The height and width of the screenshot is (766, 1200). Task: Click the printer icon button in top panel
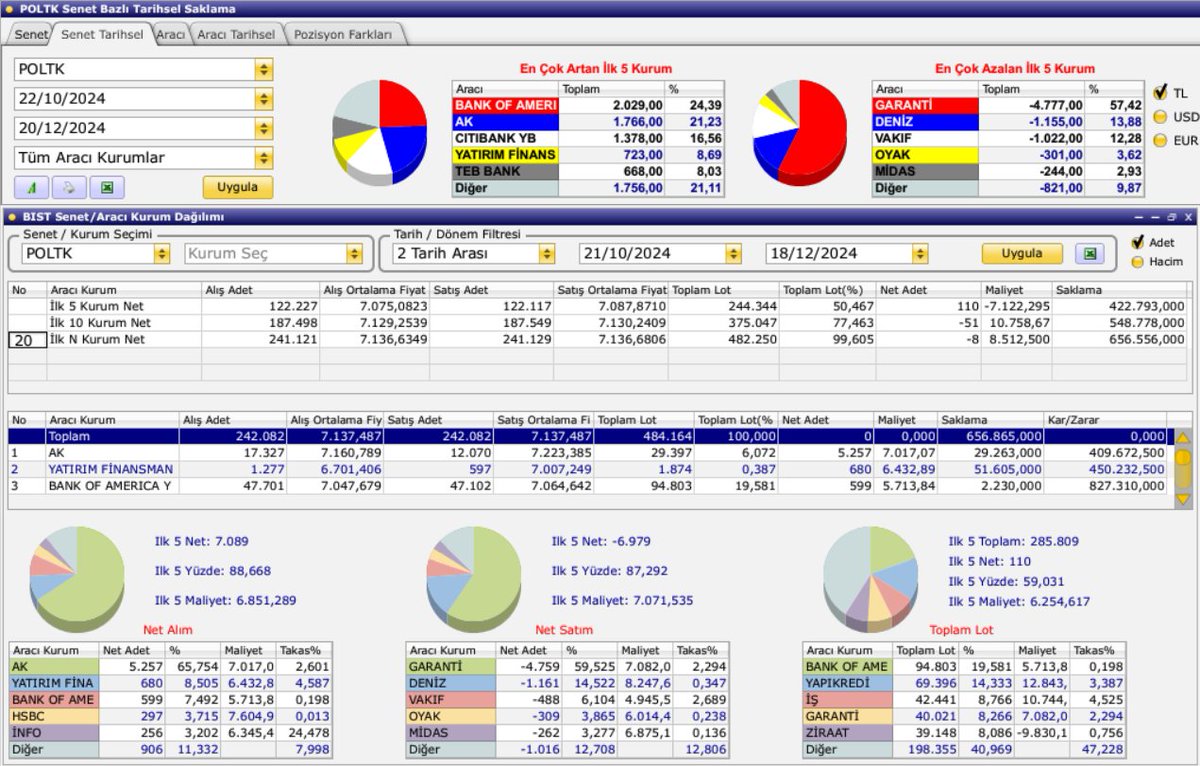[x=68, y=187]
